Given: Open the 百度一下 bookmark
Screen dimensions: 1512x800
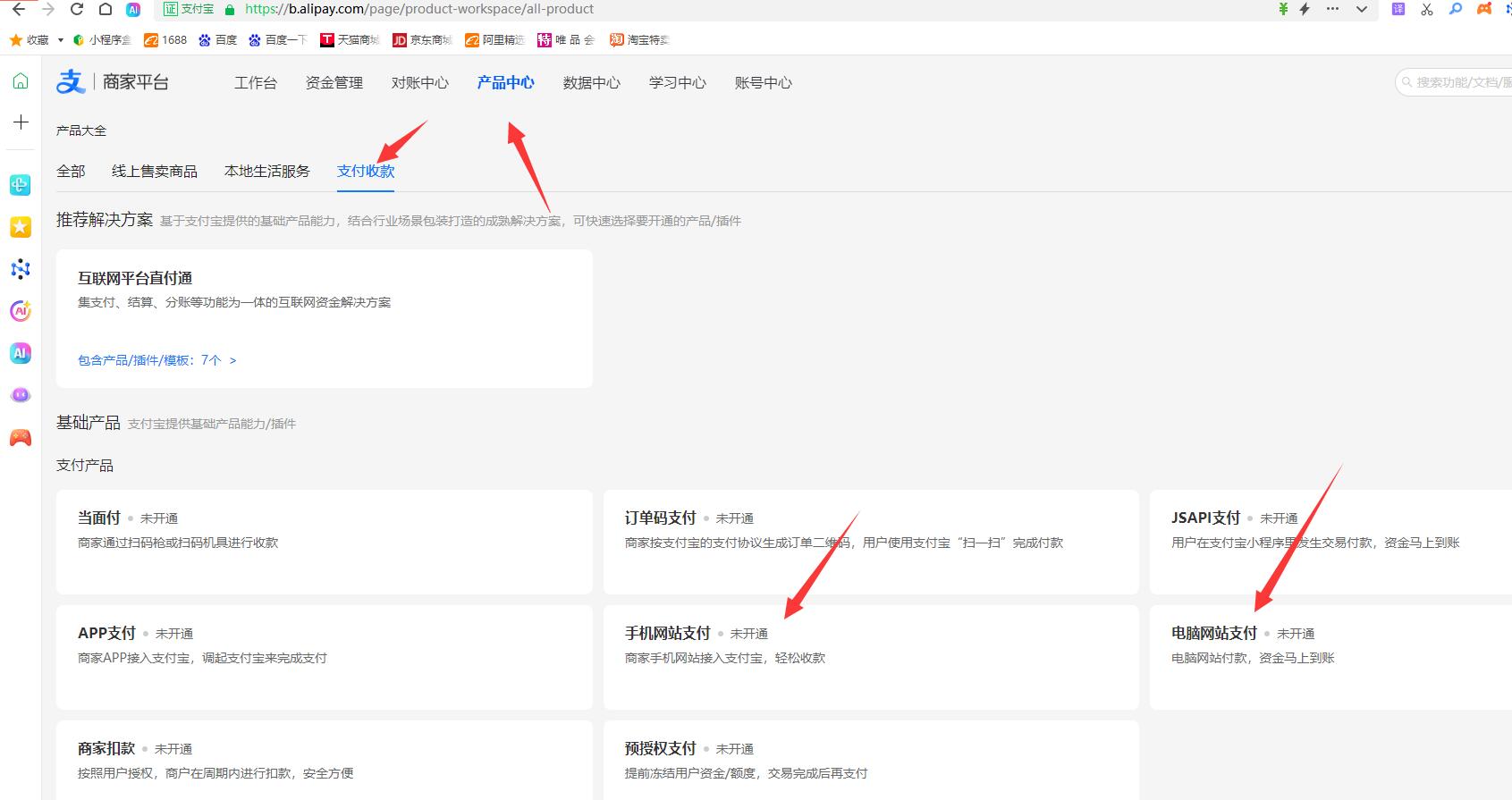Looking at the screenshot, I should (278, 39).
